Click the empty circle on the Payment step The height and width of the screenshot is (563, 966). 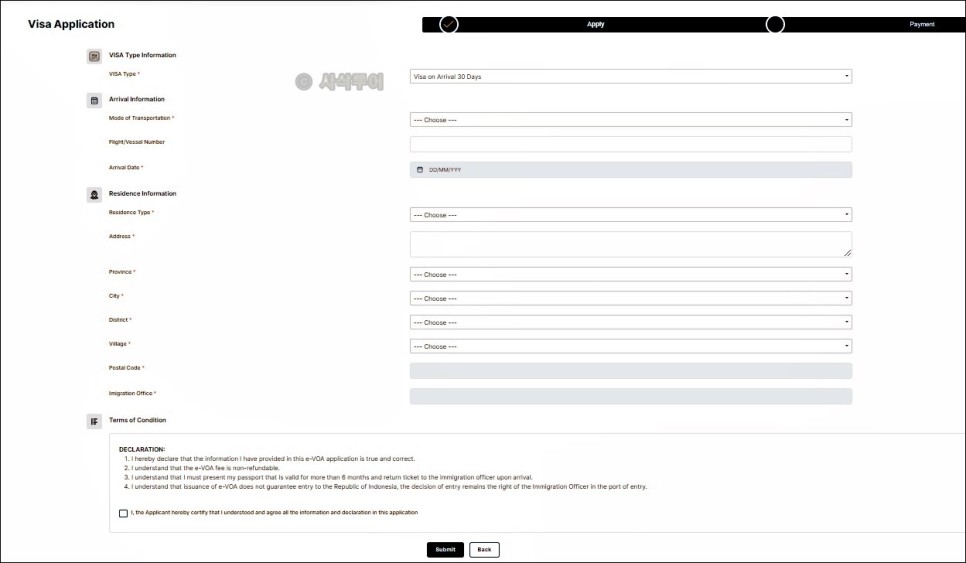pos(775,25)
